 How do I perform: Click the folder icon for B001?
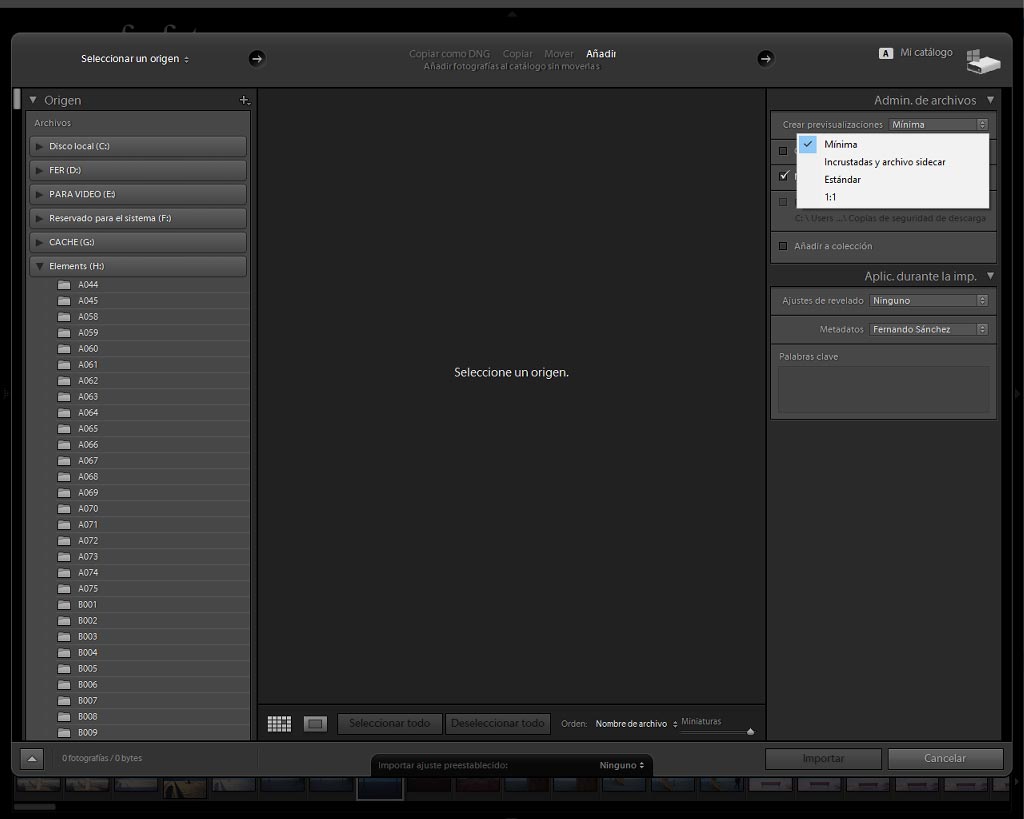64,605
